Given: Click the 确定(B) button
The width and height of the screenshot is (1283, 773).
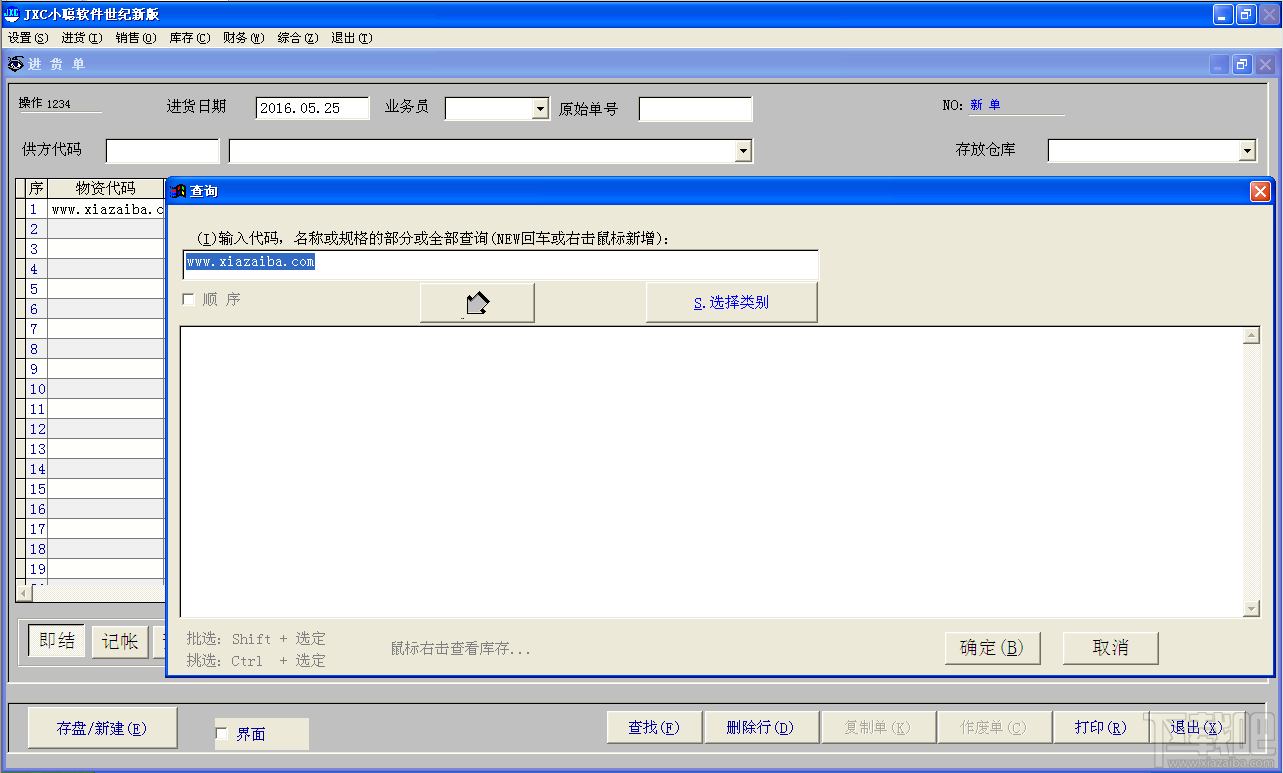Looking at the screenshot, I should coord(992,648).
